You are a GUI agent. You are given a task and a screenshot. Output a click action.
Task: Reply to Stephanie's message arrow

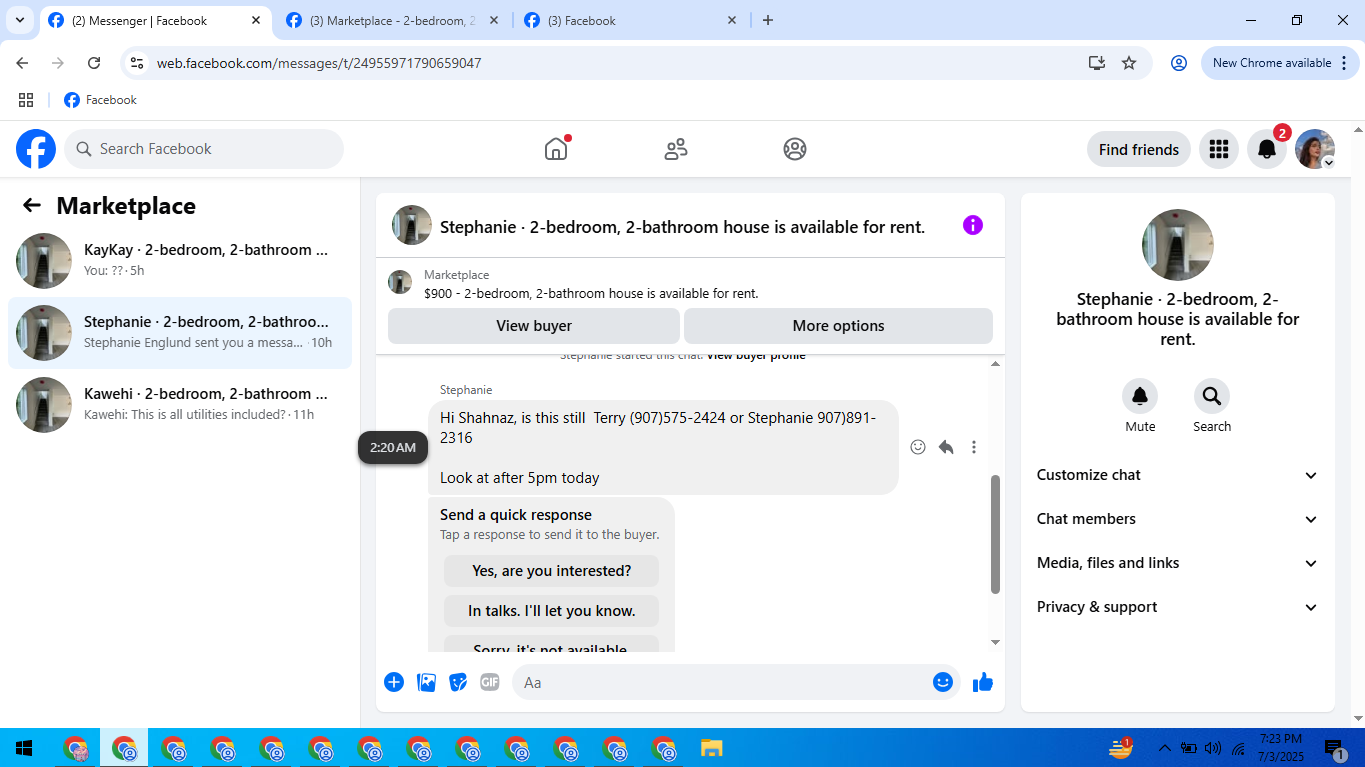coord(946,447)
